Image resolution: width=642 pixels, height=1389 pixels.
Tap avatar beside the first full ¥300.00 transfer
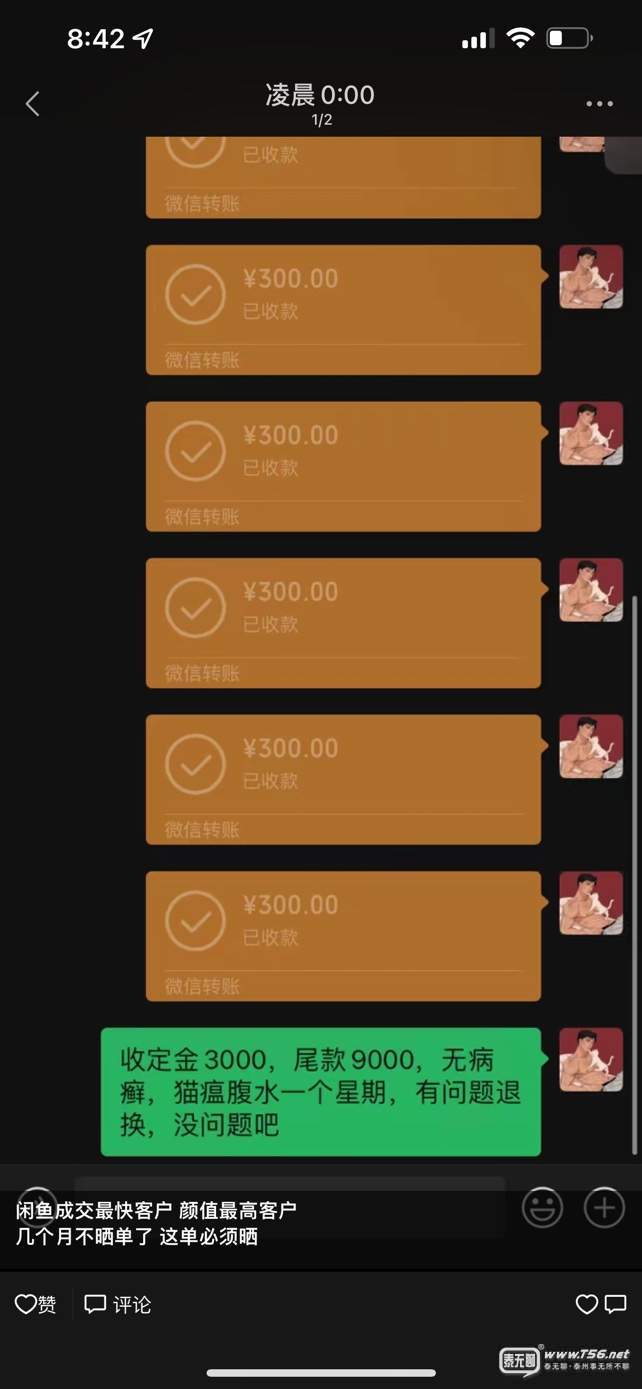click(591, 276)
